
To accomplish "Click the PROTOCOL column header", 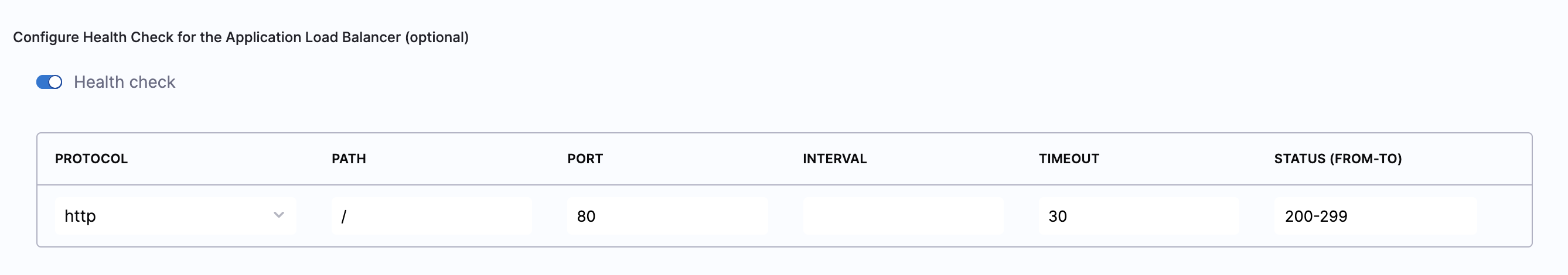I will click(x=91, y=159).
